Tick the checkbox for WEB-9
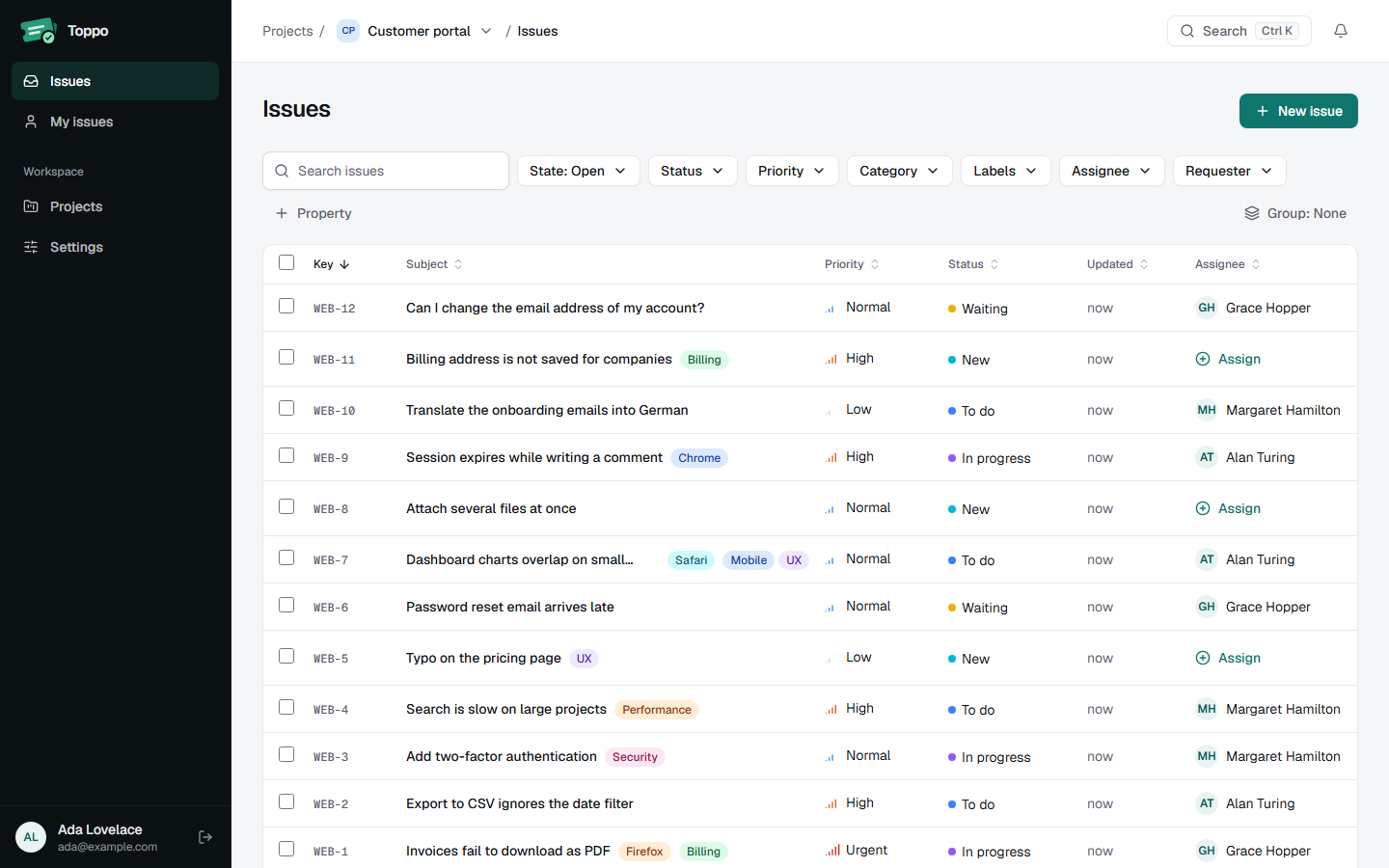This screenshot has width=1389, height=868. pyautogui.click(x=286, y=455)
